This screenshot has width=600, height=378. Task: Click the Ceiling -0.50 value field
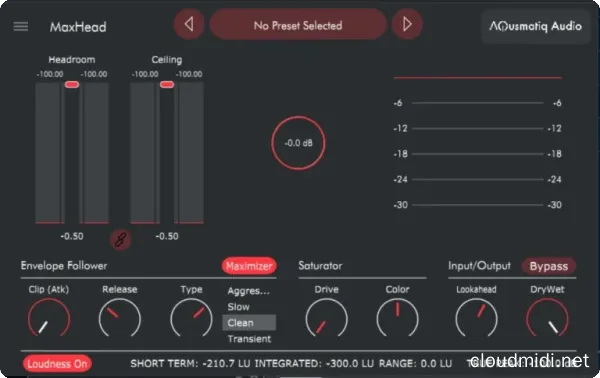click(167, 236)
